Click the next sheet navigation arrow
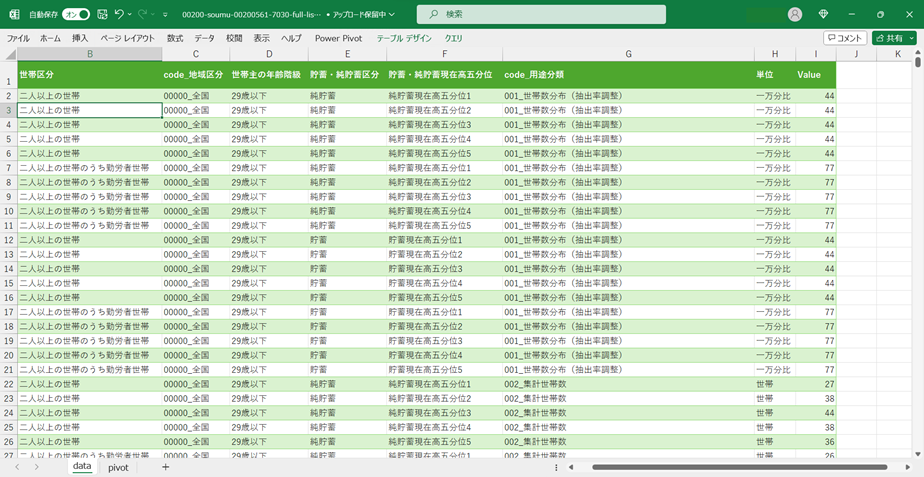The width and height of the screenshot is (924, 477). [x=37, y=467]
